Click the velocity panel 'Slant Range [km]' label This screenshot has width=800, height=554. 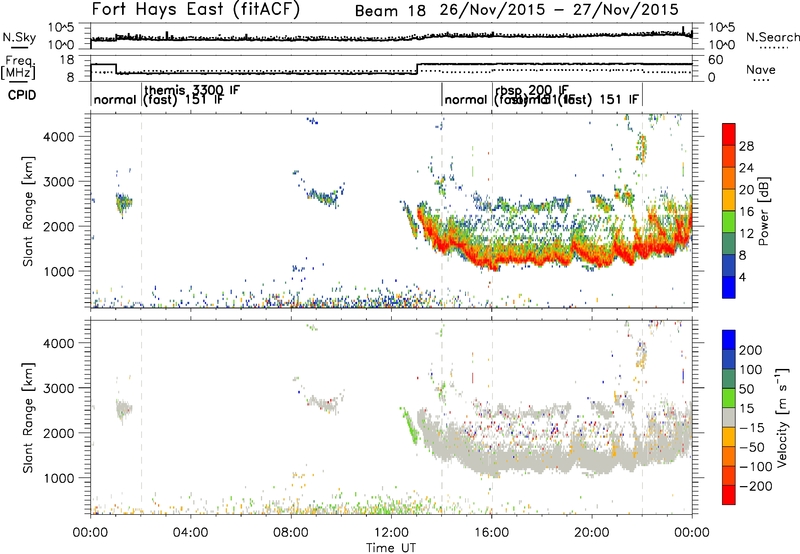[28, 417]
